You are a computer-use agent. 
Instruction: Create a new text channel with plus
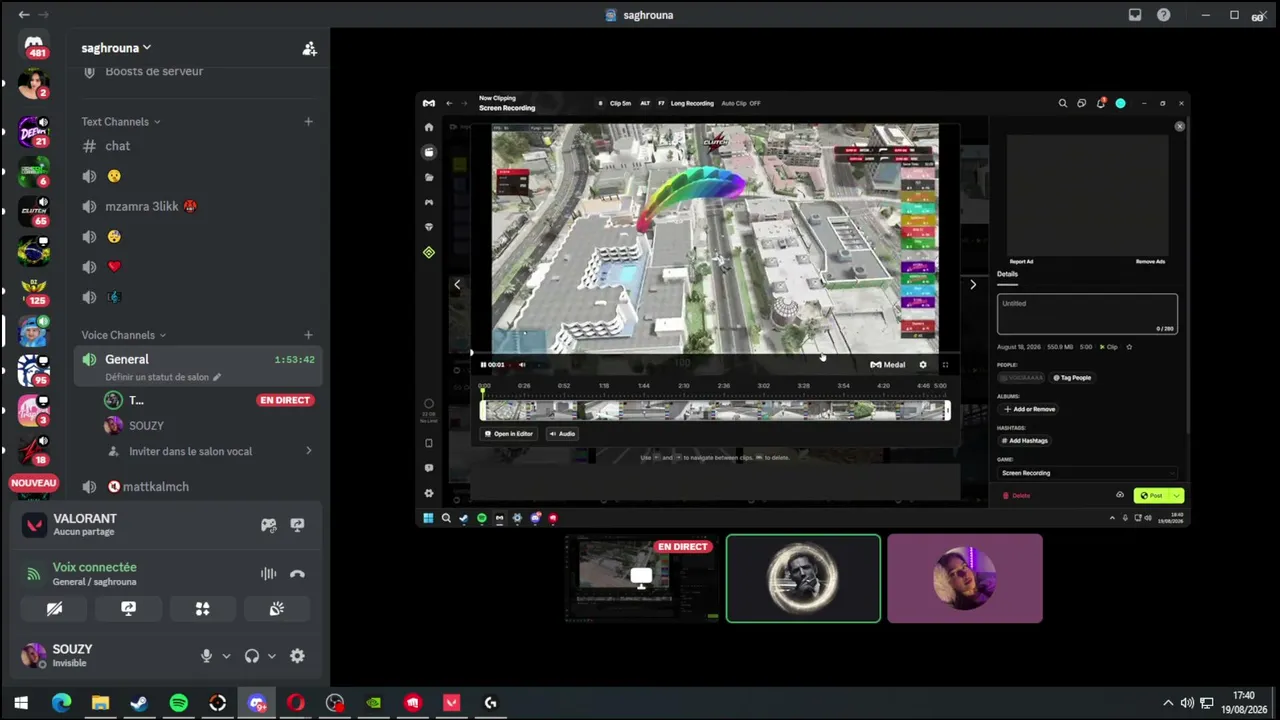coord(308,122)
